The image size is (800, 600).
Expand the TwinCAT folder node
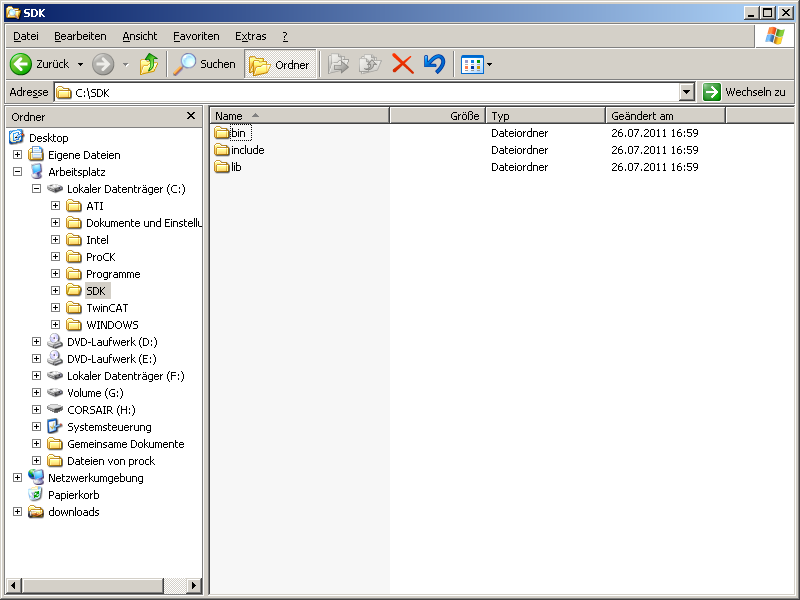(x=56, y=308)
